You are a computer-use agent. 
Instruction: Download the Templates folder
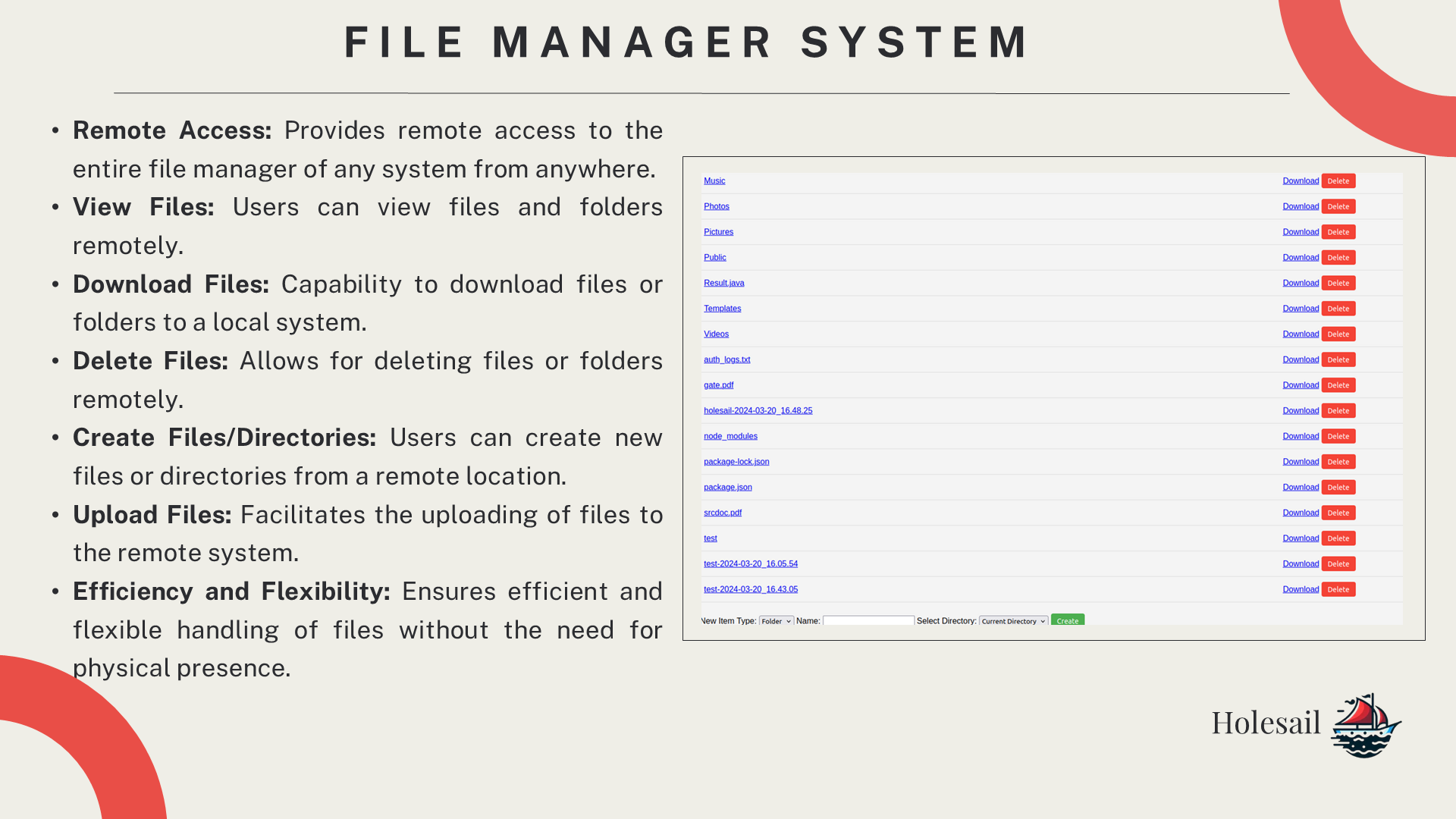click(x=1301, y=309)
